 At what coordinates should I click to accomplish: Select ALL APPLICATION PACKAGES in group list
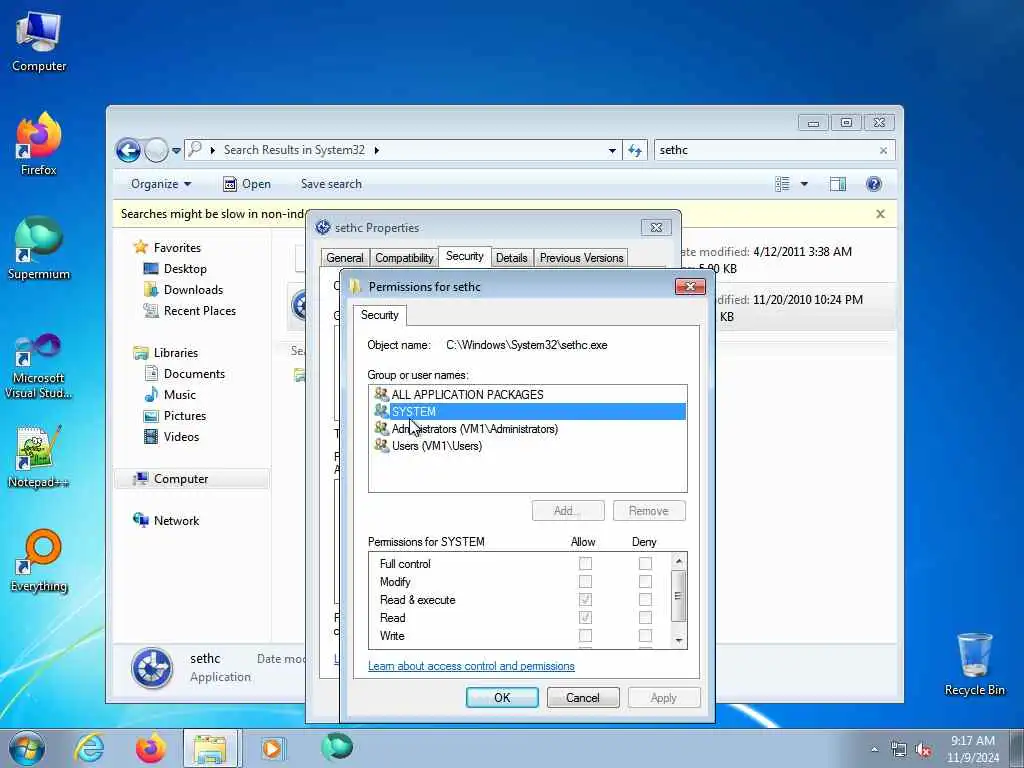tap(528, 394)
